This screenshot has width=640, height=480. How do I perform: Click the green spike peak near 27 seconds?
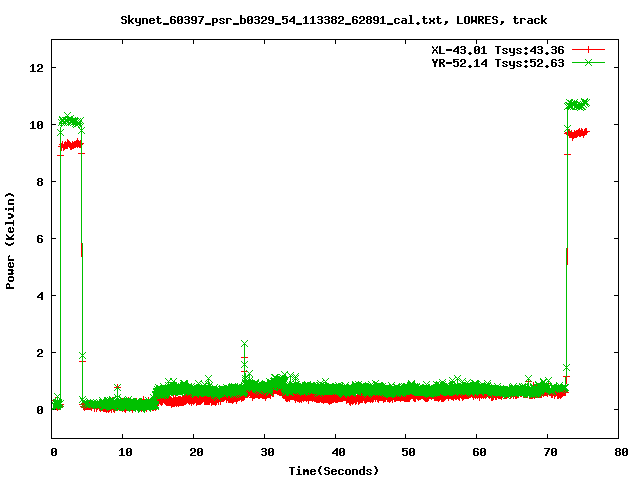(x=244, y=344)
